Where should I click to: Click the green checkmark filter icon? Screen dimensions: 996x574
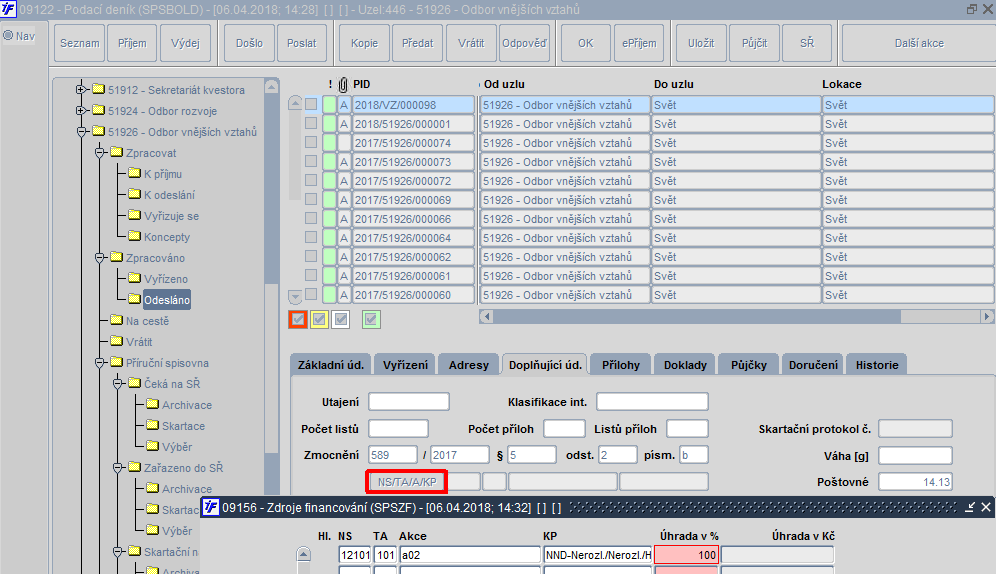click(x=371, y=319)
